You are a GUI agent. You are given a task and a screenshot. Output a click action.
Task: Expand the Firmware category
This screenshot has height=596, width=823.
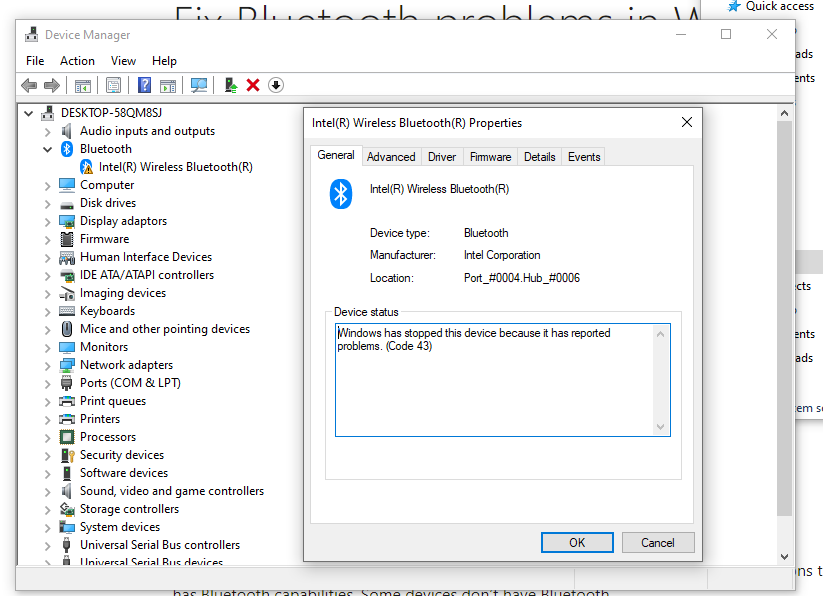(47, 240)
